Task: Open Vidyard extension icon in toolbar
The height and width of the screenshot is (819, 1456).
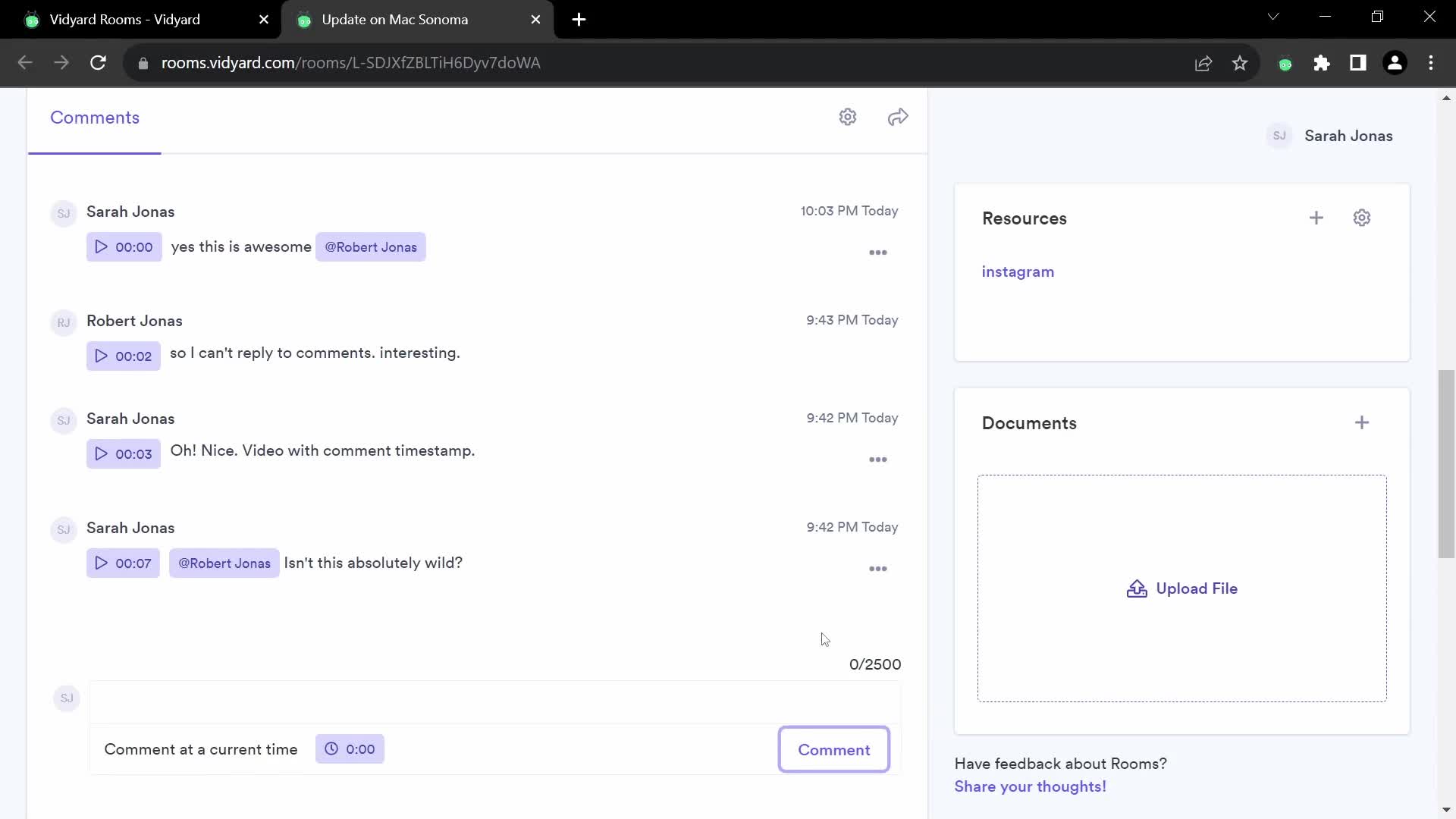Action: [x=1285, y=64]
